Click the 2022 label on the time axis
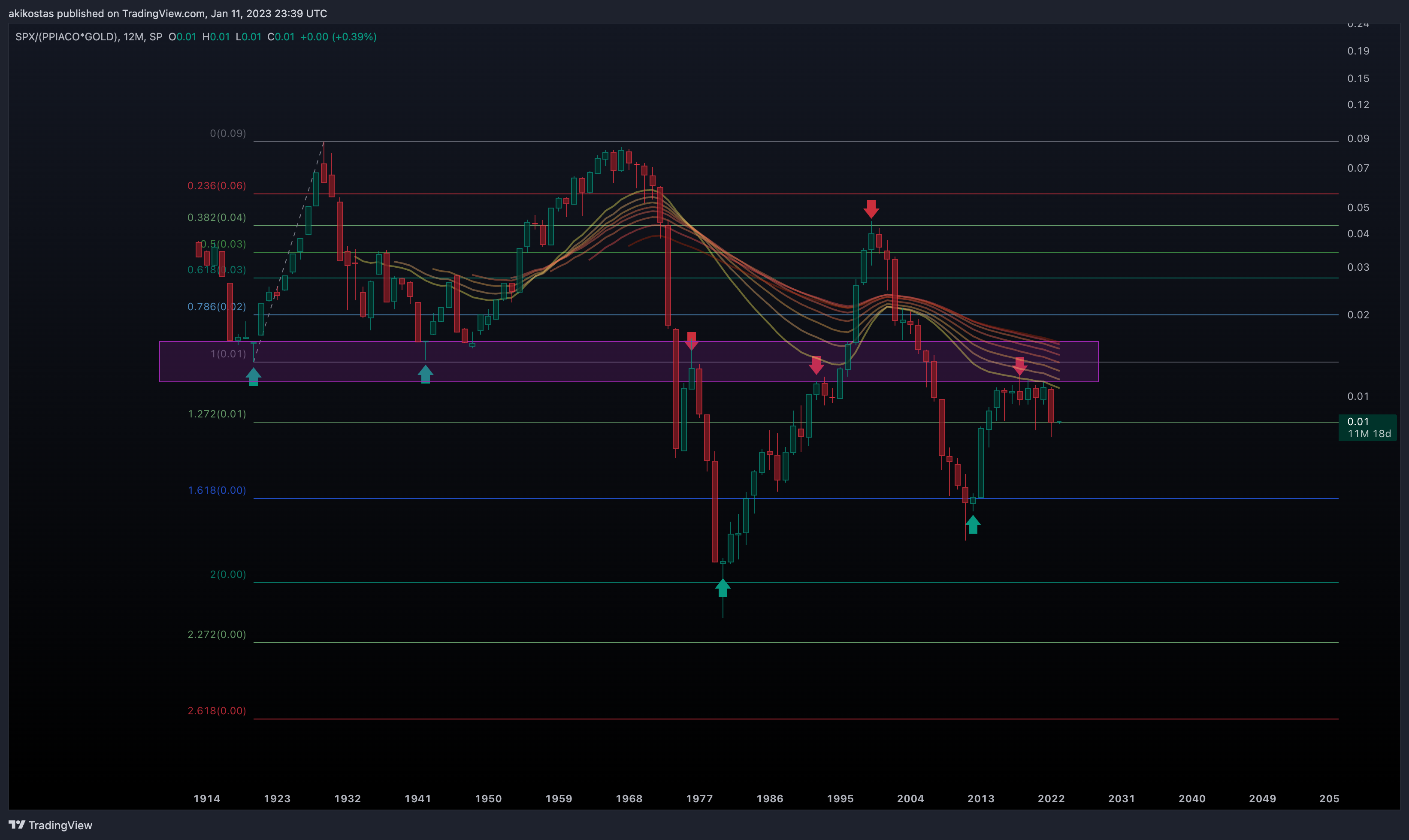Image resolution: width=1409 pixels, height=840 pixels. click(x=1051, y=799)
